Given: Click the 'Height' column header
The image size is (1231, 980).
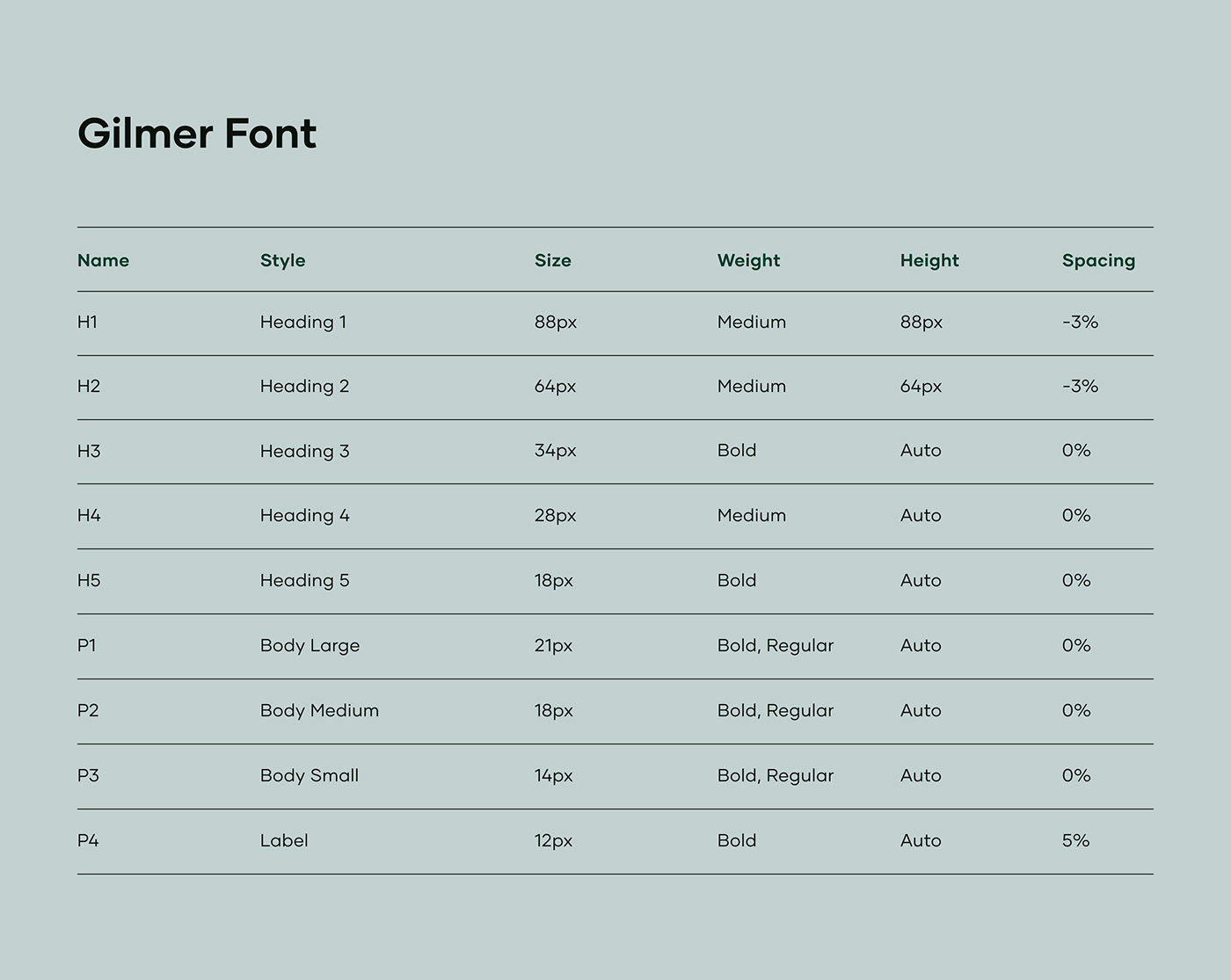Looking at the screenshot, I should [x=929, y=260].
